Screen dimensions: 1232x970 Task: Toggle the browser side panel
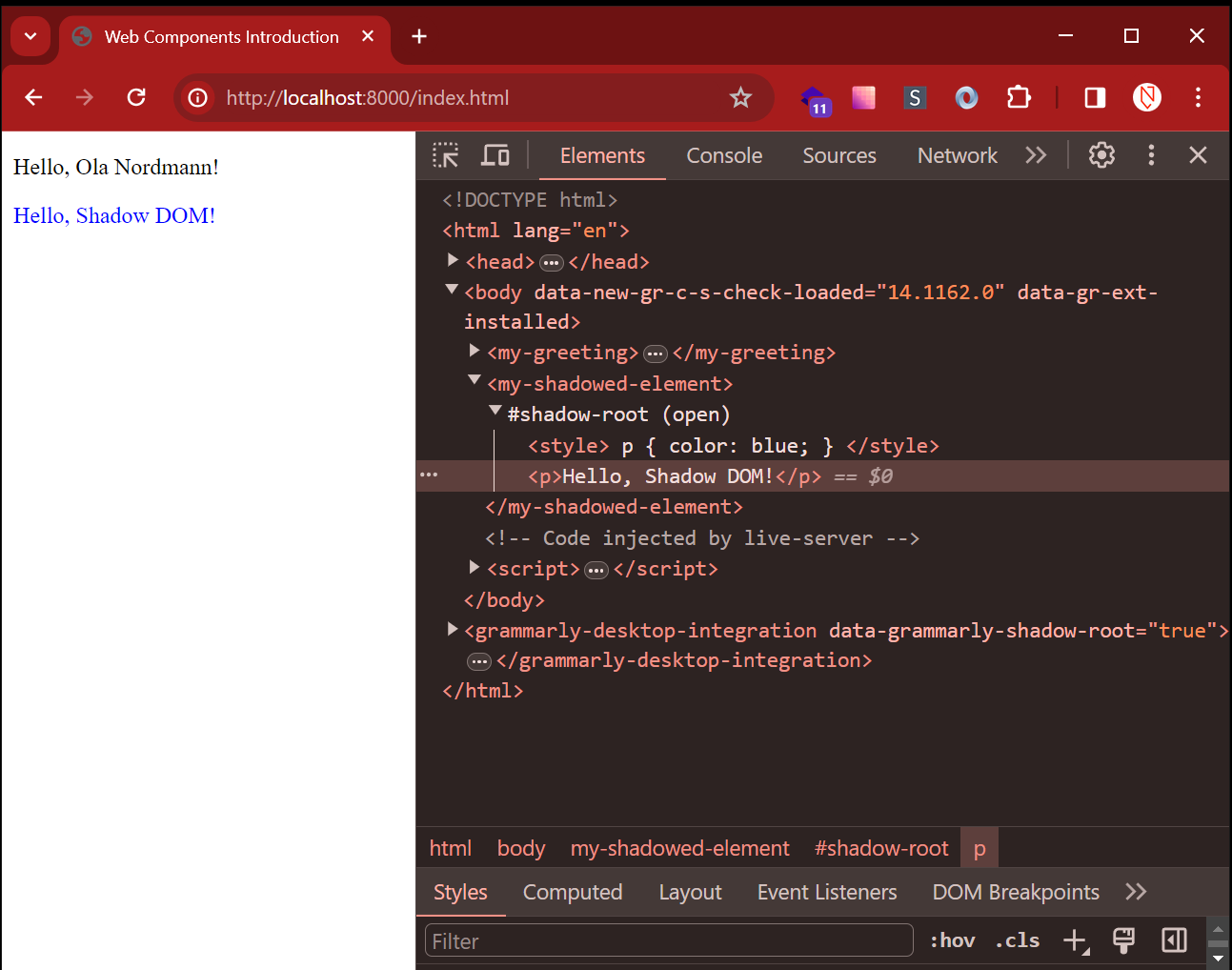pyautogui.click(x=1095, y=97)
